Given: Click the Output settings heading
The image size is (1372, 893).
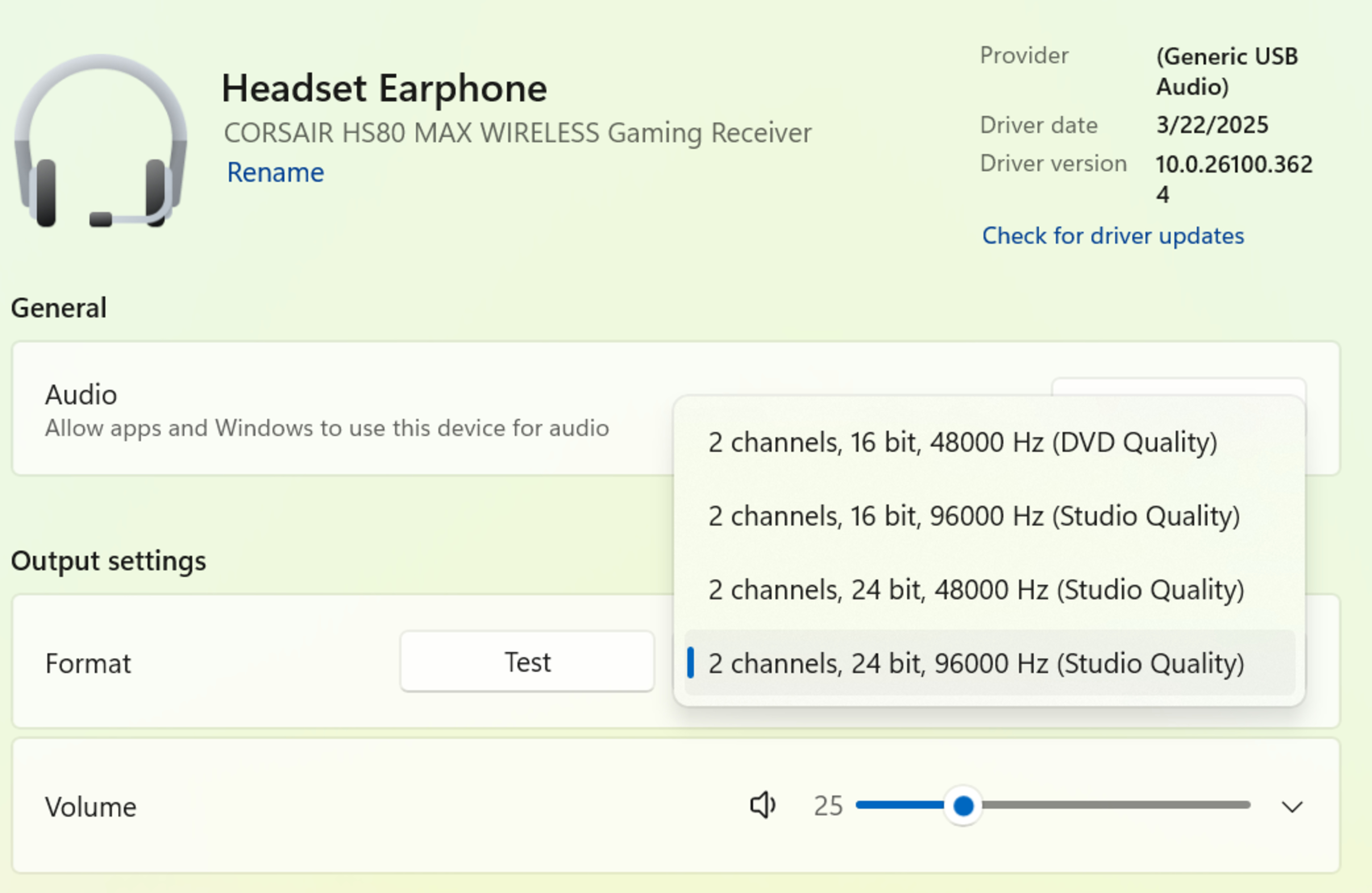Looking at the screenshot, I should pos(108,561).
